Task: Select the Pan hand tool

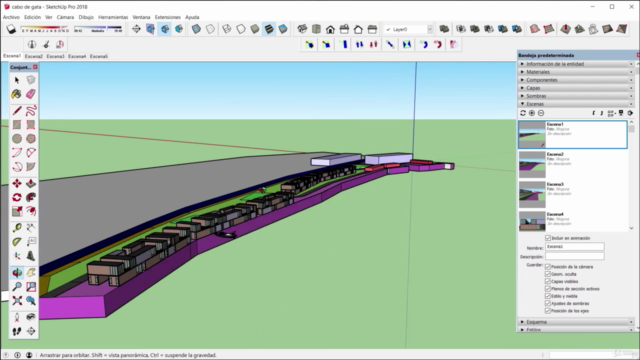Action: coord(31,273)
